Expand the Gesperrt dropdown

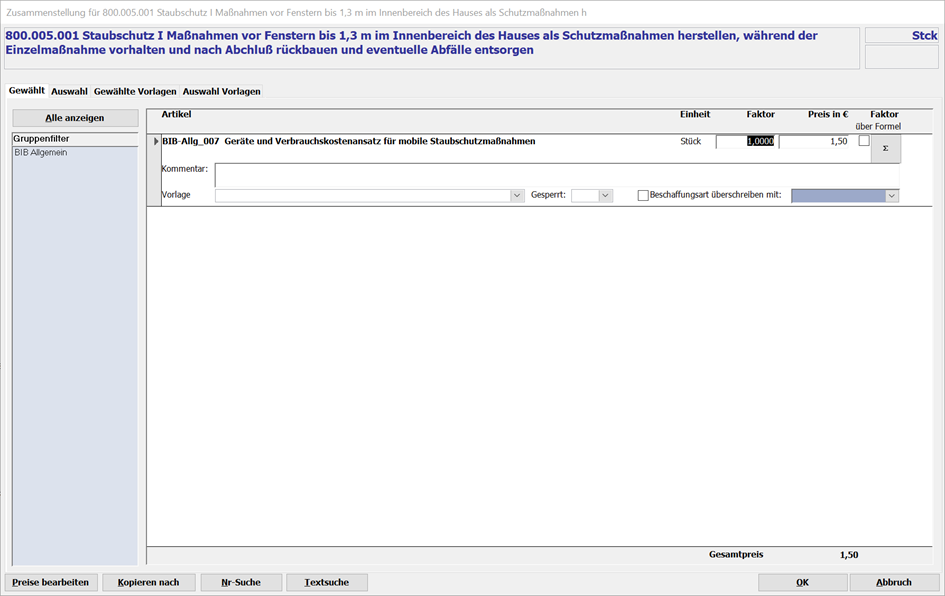click(605, 196)
